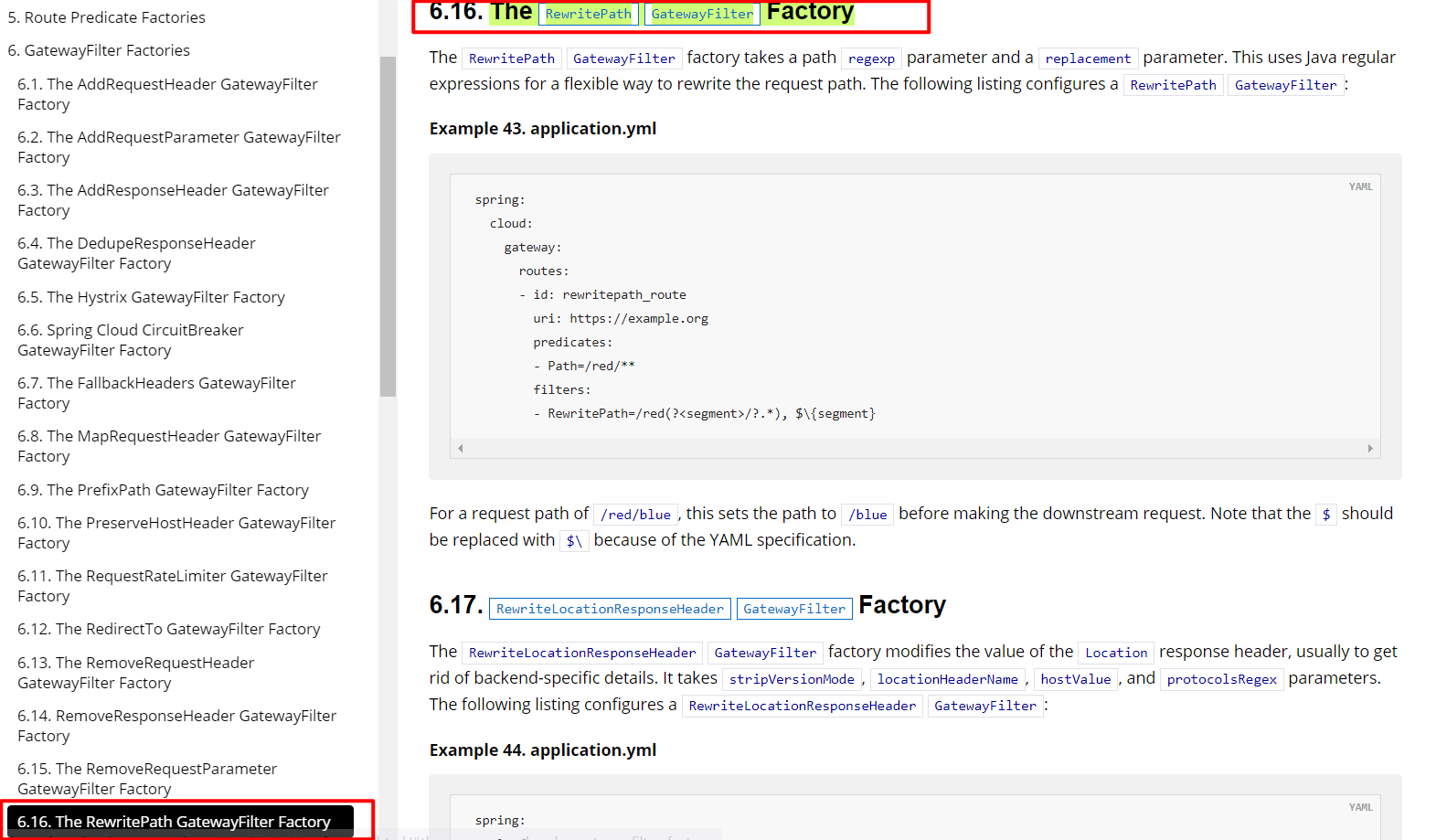Go to 6.3 AddResponseHeader GatewayFilter Factory
This screenshot has width=1447, height=840.
tap(173, 200)
